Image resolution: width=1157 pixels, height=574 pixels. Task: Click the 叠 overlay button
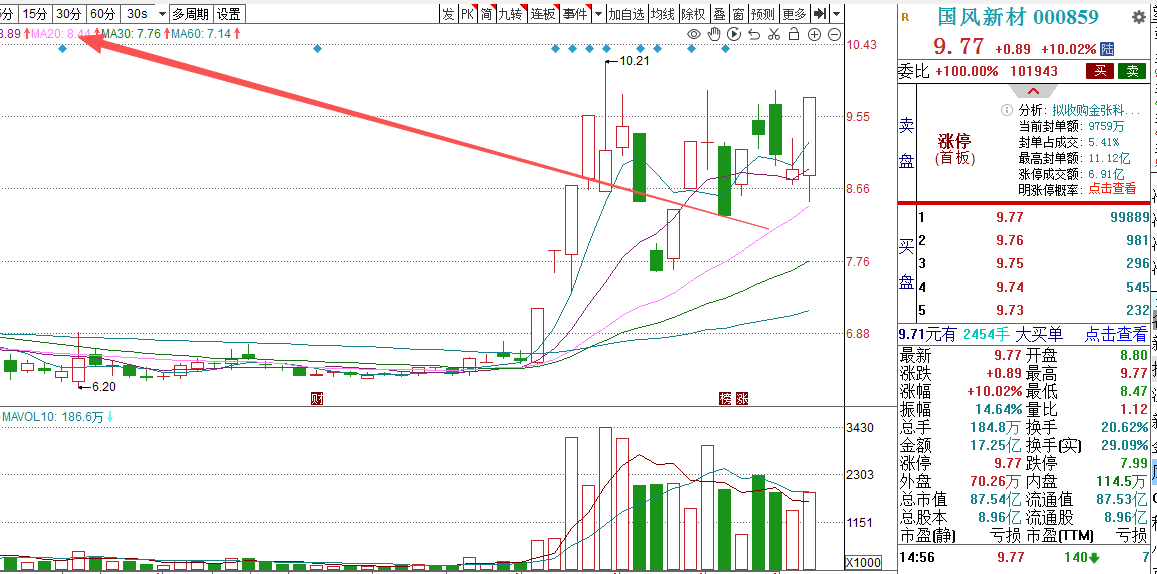click(x=719, y=14)
